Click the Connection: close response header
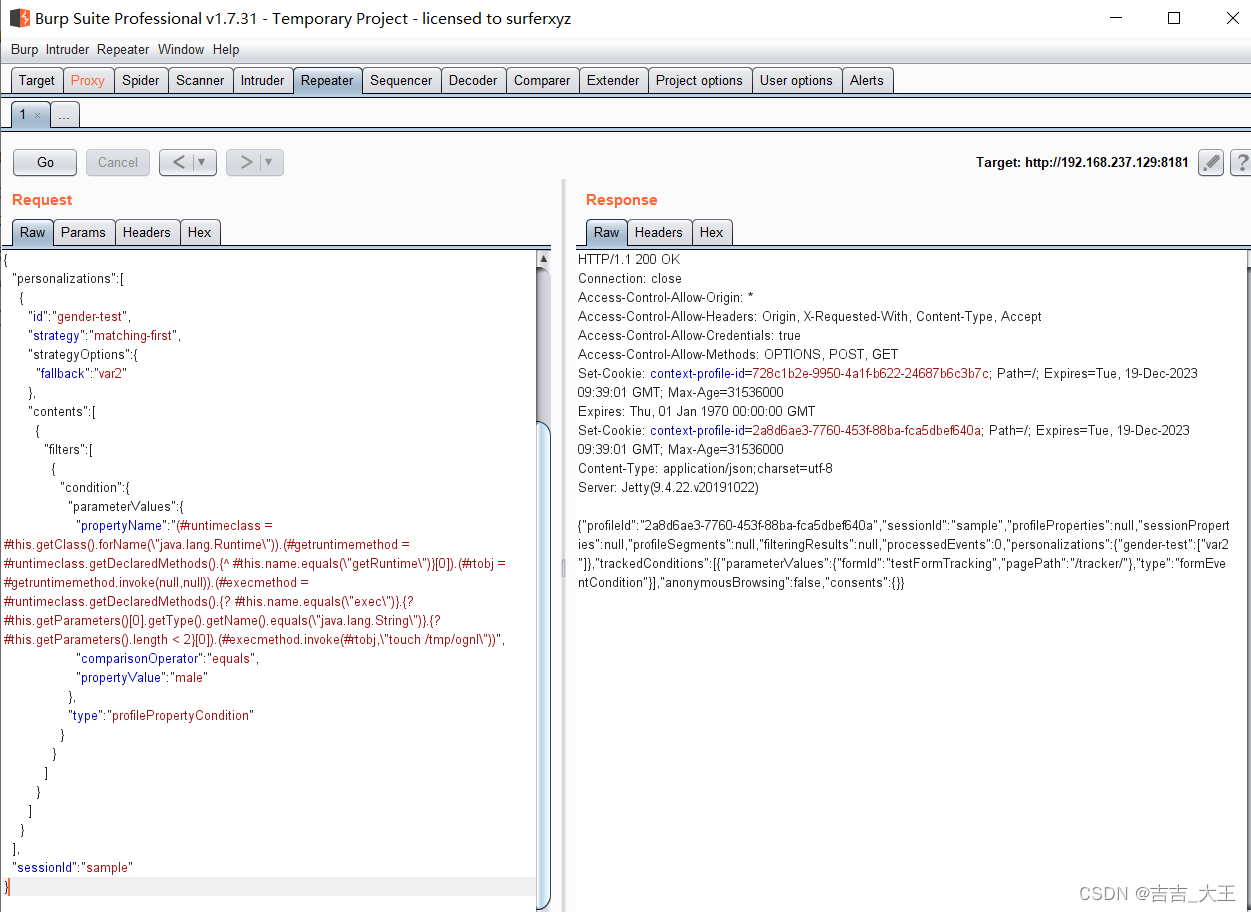This screenshot has height=912, width=1251. click(x=629, y=278)
